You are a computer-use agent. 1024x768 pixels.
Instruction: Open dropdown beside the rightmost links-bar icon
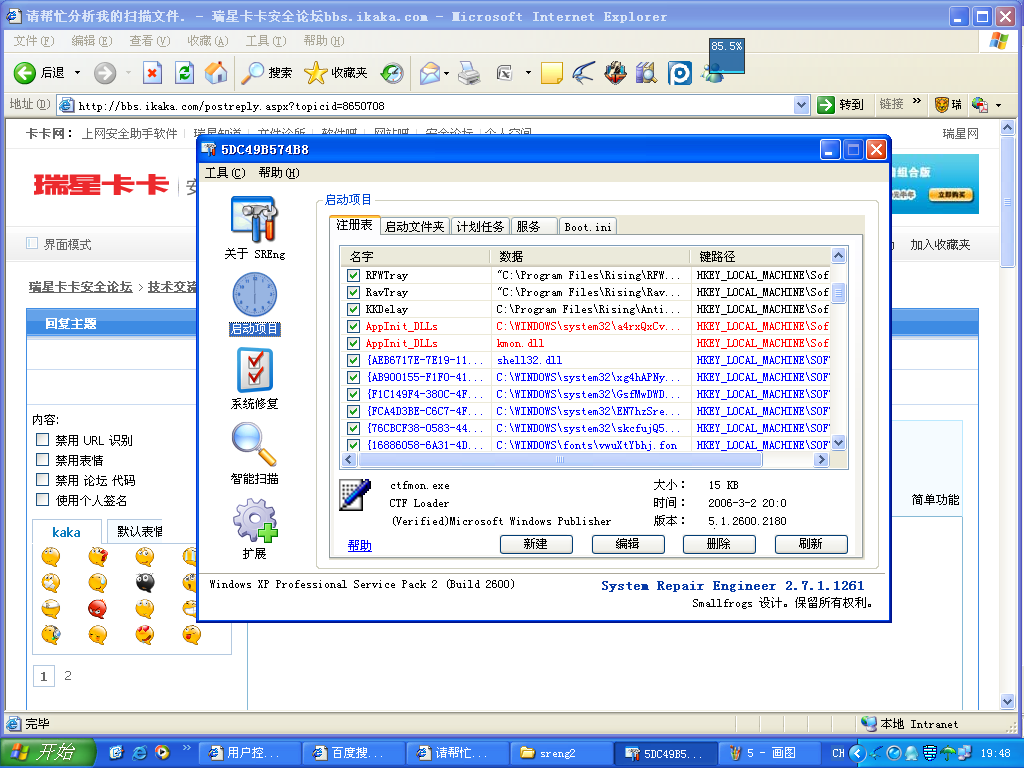point(999,104)
